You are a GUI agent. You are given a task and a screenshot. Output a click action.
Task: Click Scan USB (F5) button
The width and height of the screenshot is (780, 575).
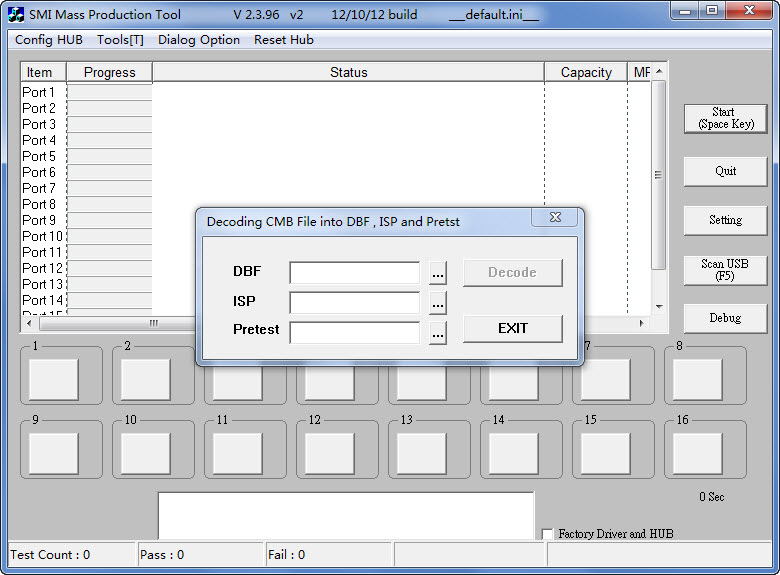[725, 270]
